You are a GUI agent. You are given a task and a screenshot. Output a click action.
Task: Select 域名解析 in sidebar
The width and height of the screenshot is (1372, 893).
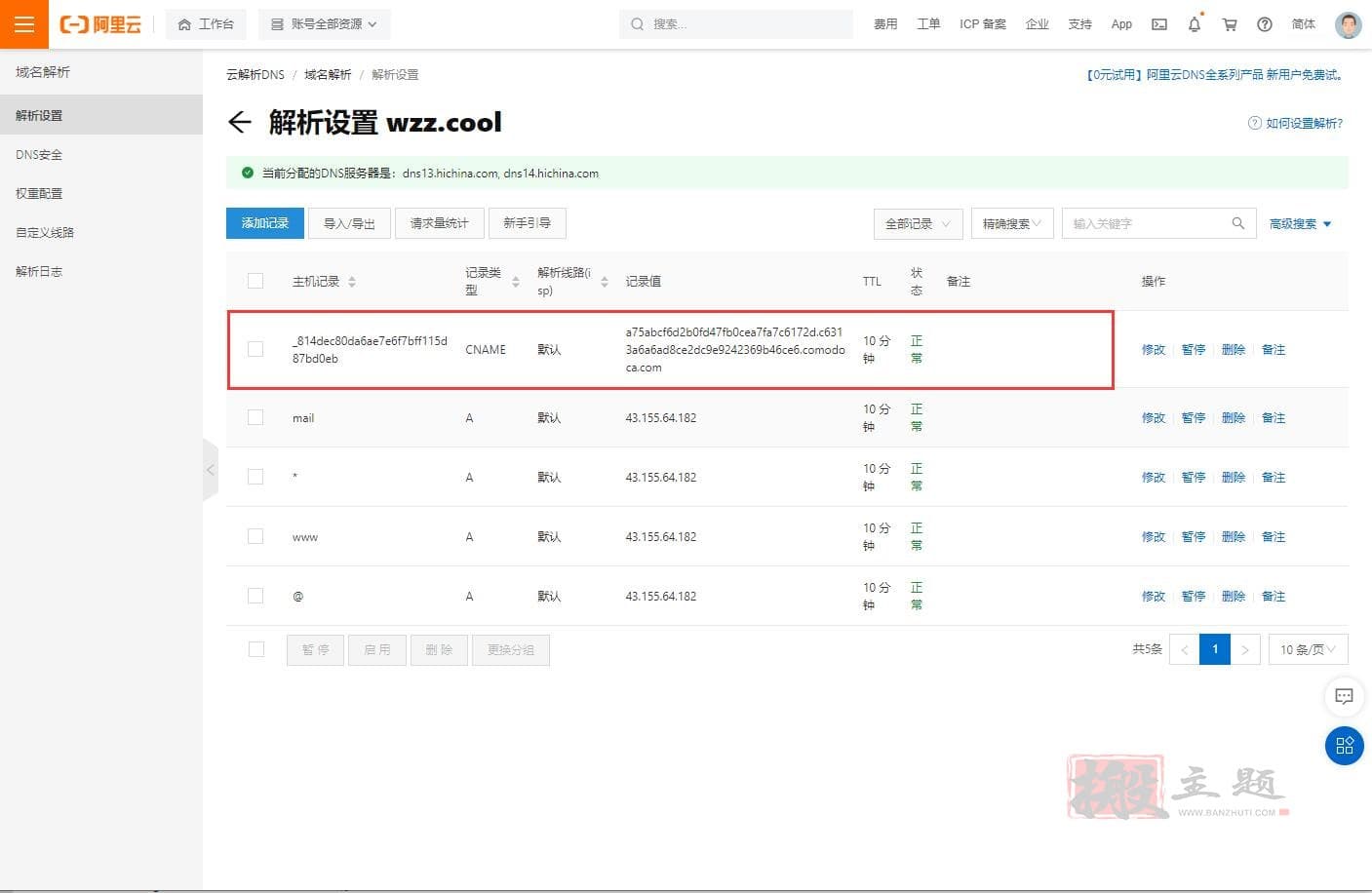point(43,72)
